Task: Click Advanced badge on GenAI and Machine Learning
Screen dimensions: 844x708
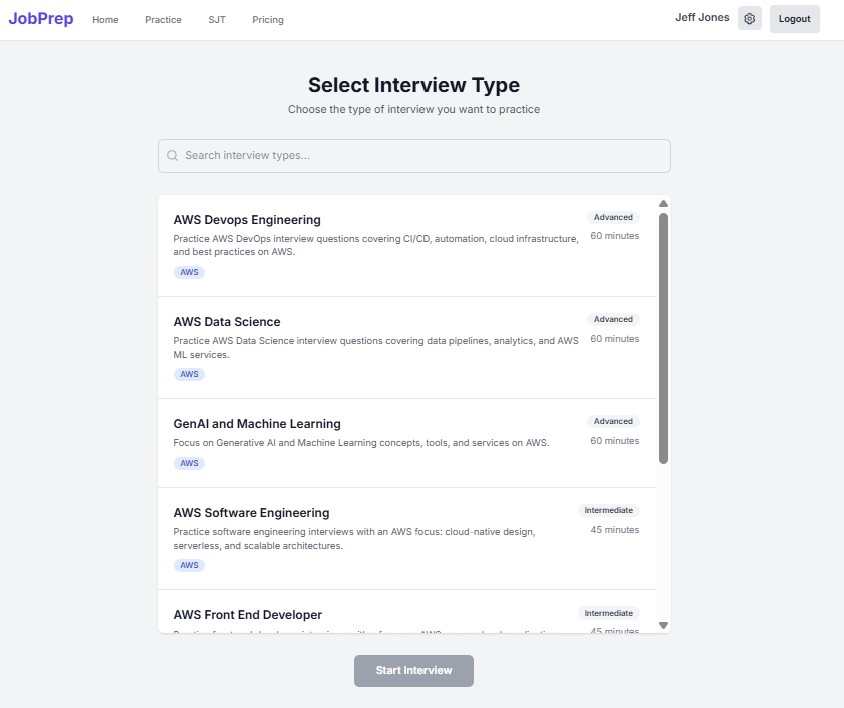Action: [x=613, y=421]
